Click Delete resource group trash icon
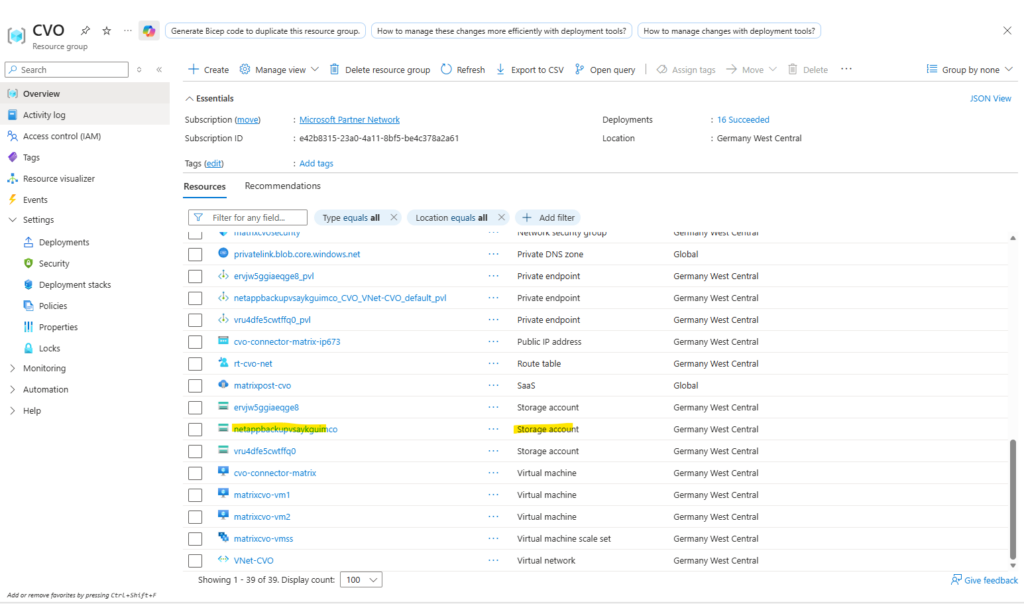Image resolution: width=1024 pixels, height=604 pixels. 336,70
